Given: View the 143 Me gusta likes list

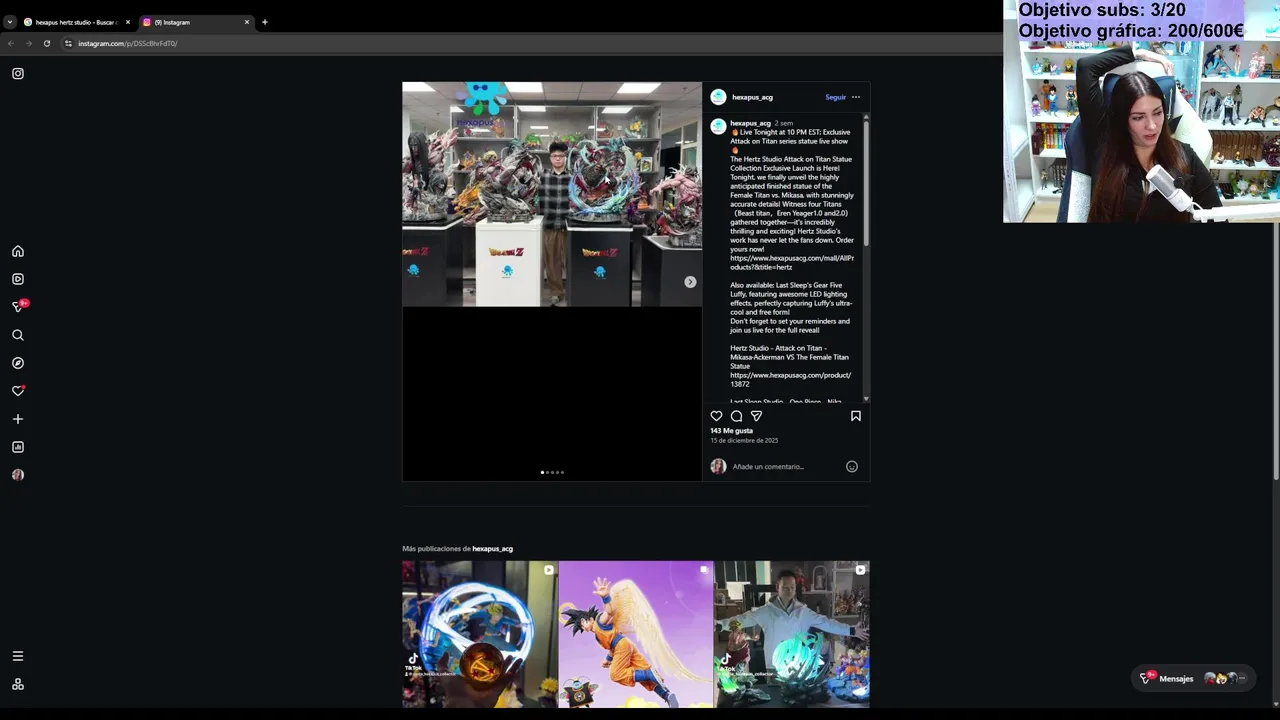Looking at the screenshot, I should [x=732, y=431].
